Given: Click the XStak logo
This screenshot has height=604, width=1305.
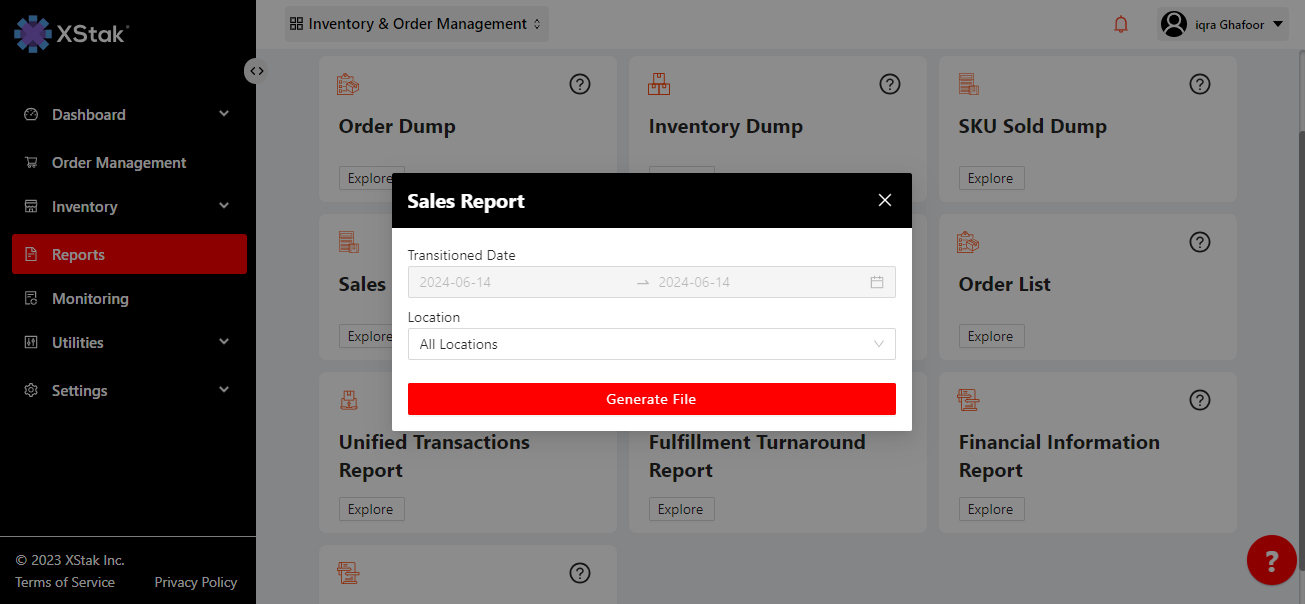Looking at the screenshot, I should [x=70, y=33].
